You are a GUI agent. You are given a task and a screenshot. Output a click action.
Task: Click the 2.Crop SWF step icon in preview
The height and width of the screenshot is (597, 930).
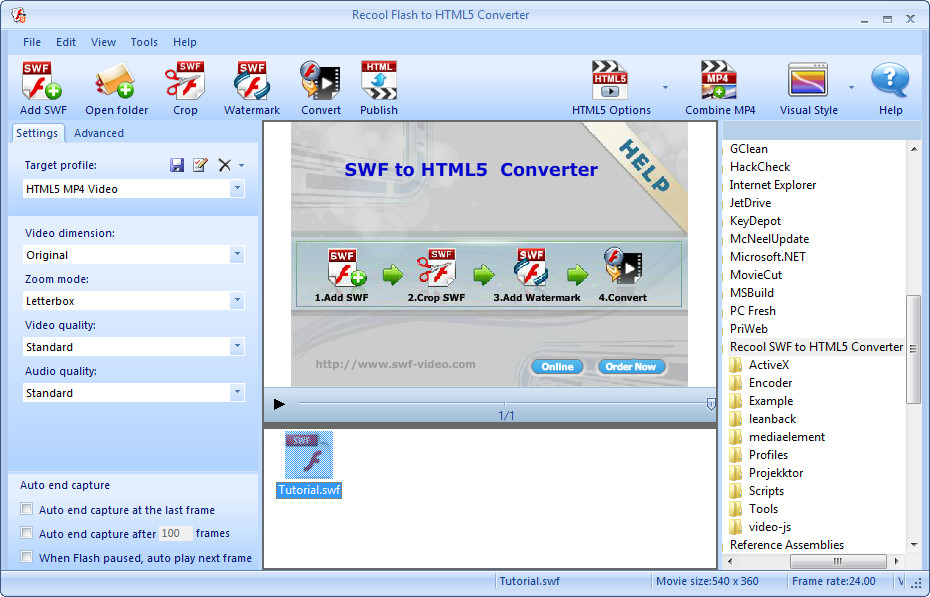tap(437, 268)
